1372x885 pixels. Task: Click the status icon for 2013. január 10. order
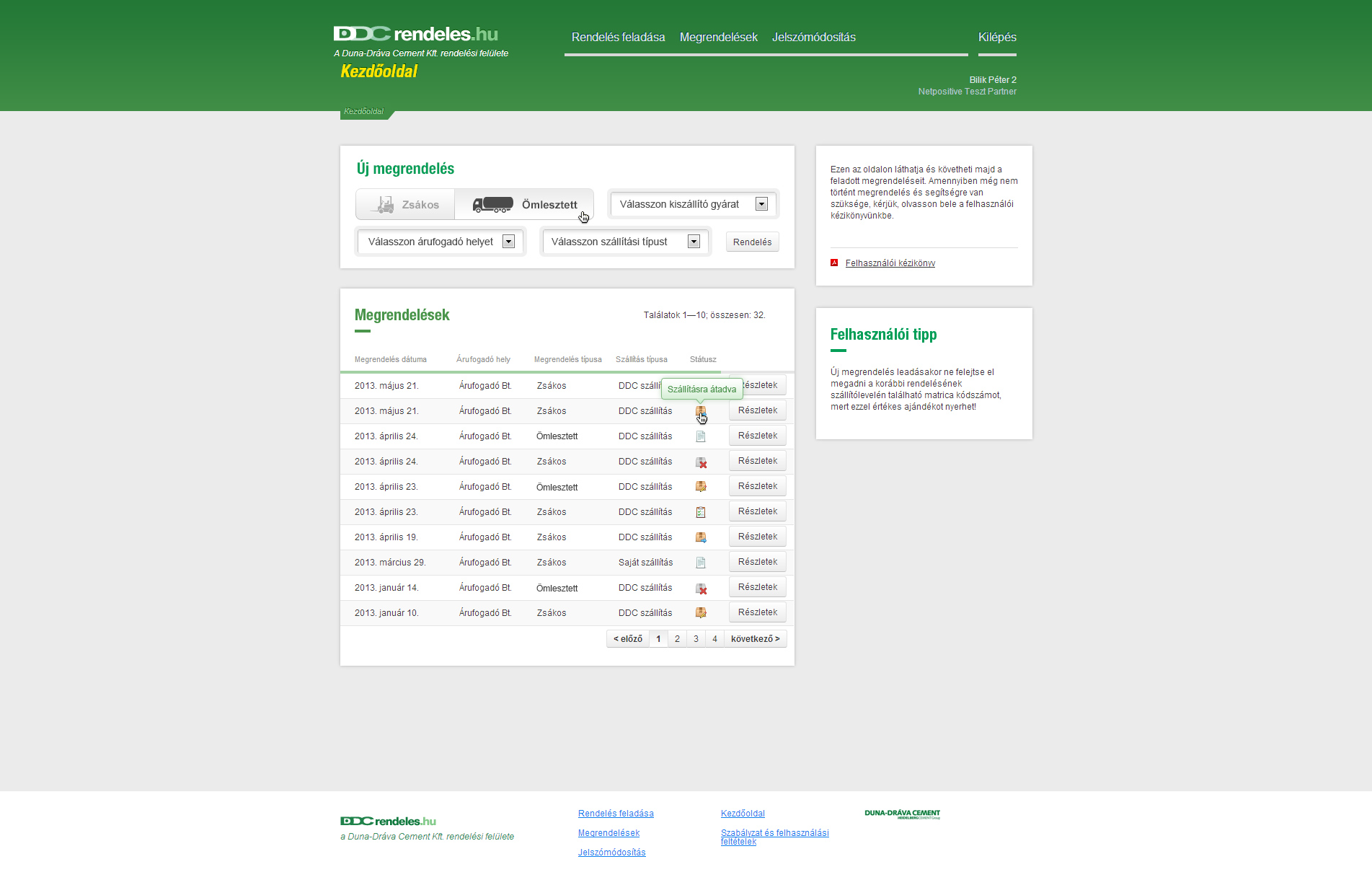701,613
